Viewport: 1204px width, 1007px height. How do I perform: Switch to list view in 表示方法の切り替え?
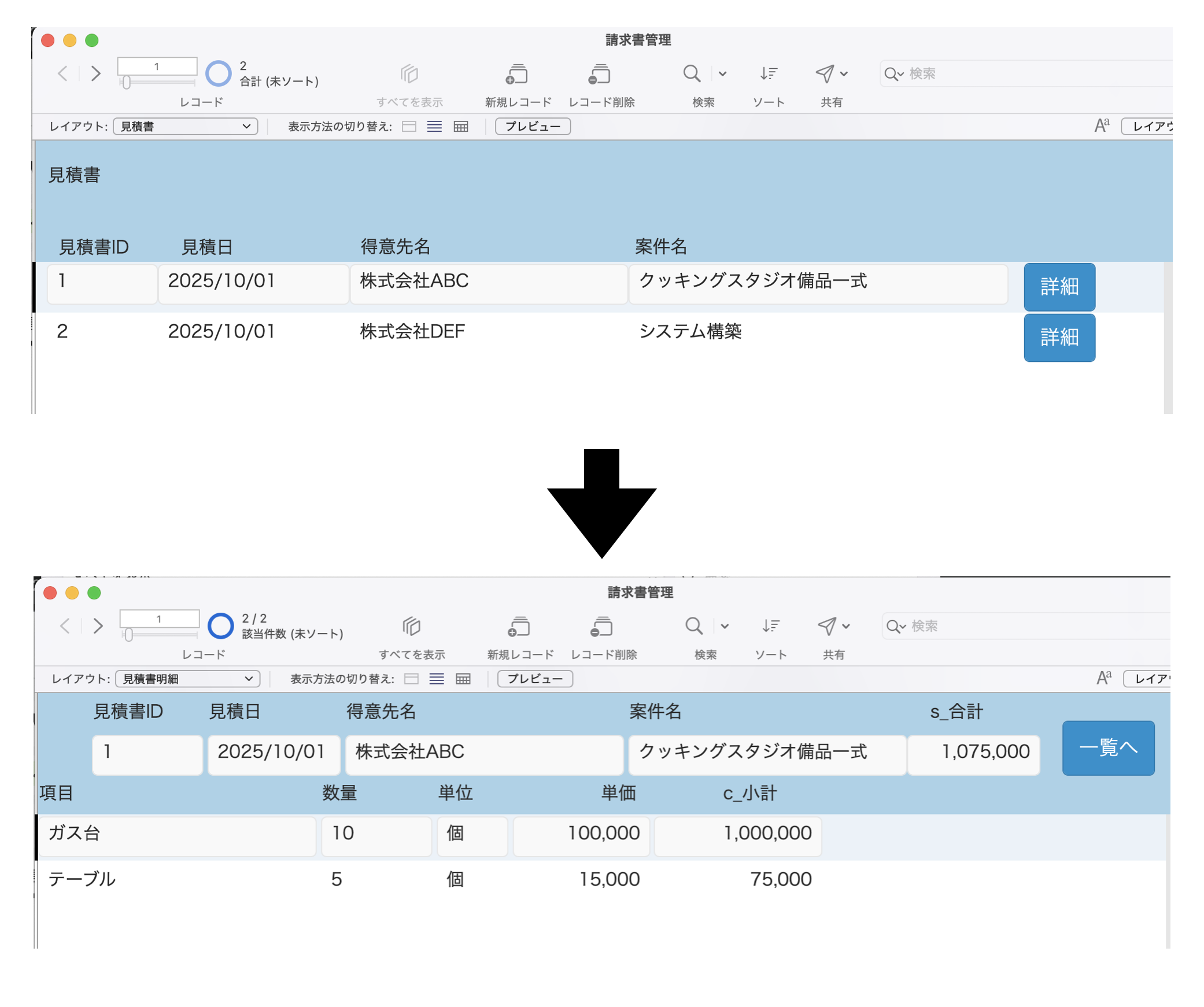point(434,126)
